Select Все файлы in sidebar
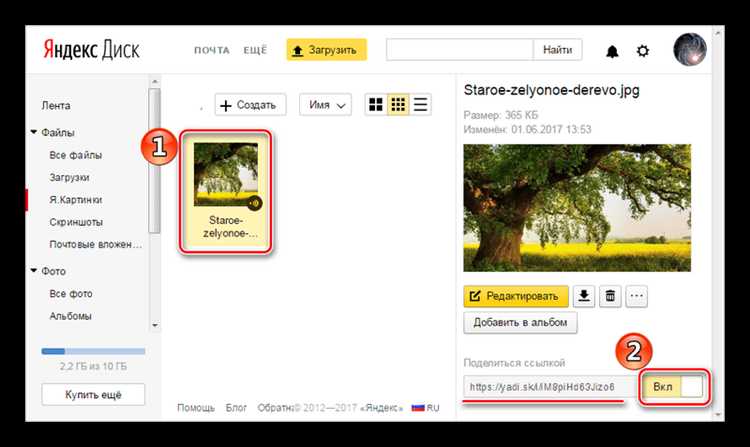The height and width of the screenshot is (447, 750). point(76,155)
